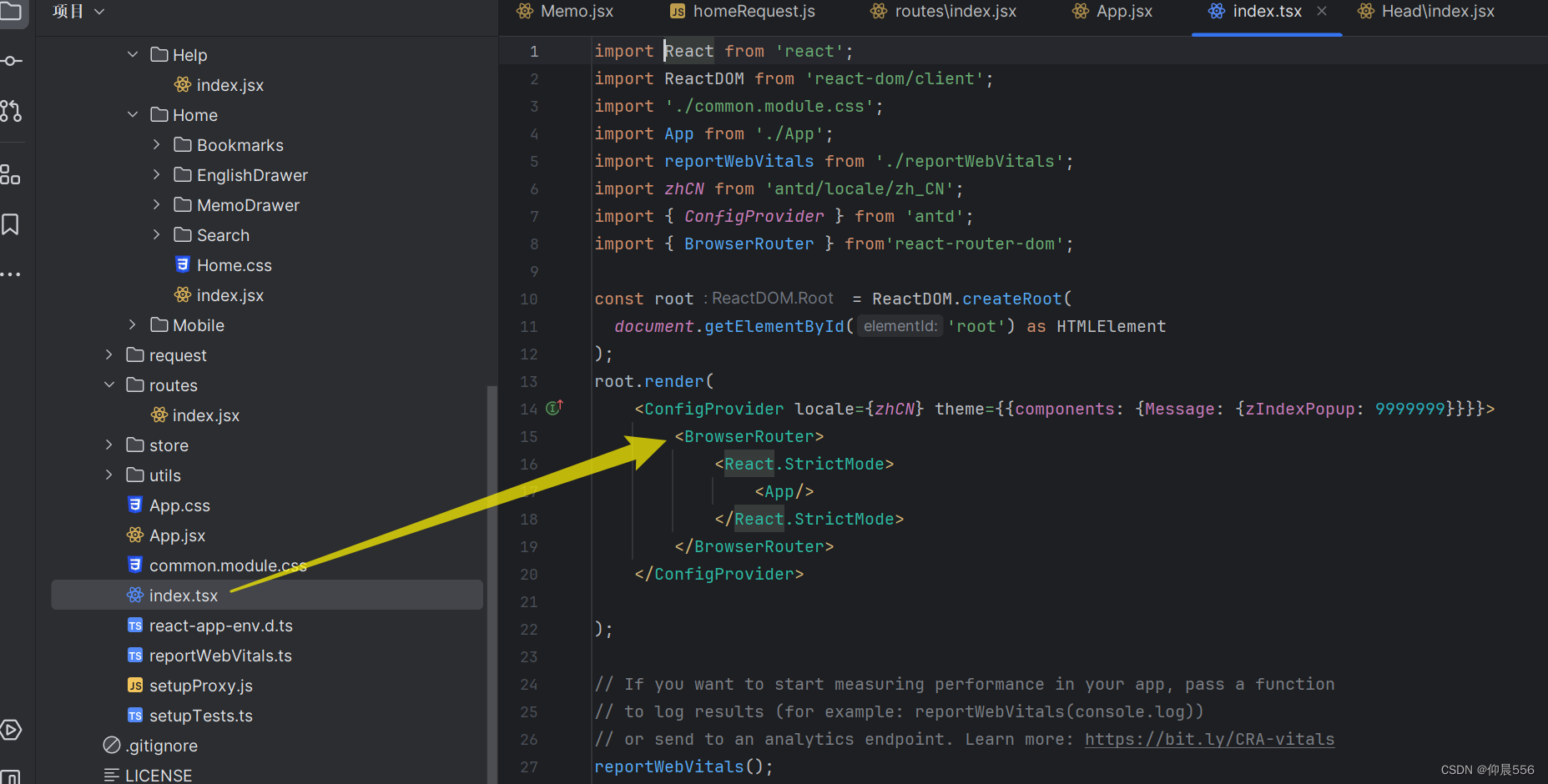
Task: Open the bit.ly/CRA-vitals link
Action: point(1209,739)
